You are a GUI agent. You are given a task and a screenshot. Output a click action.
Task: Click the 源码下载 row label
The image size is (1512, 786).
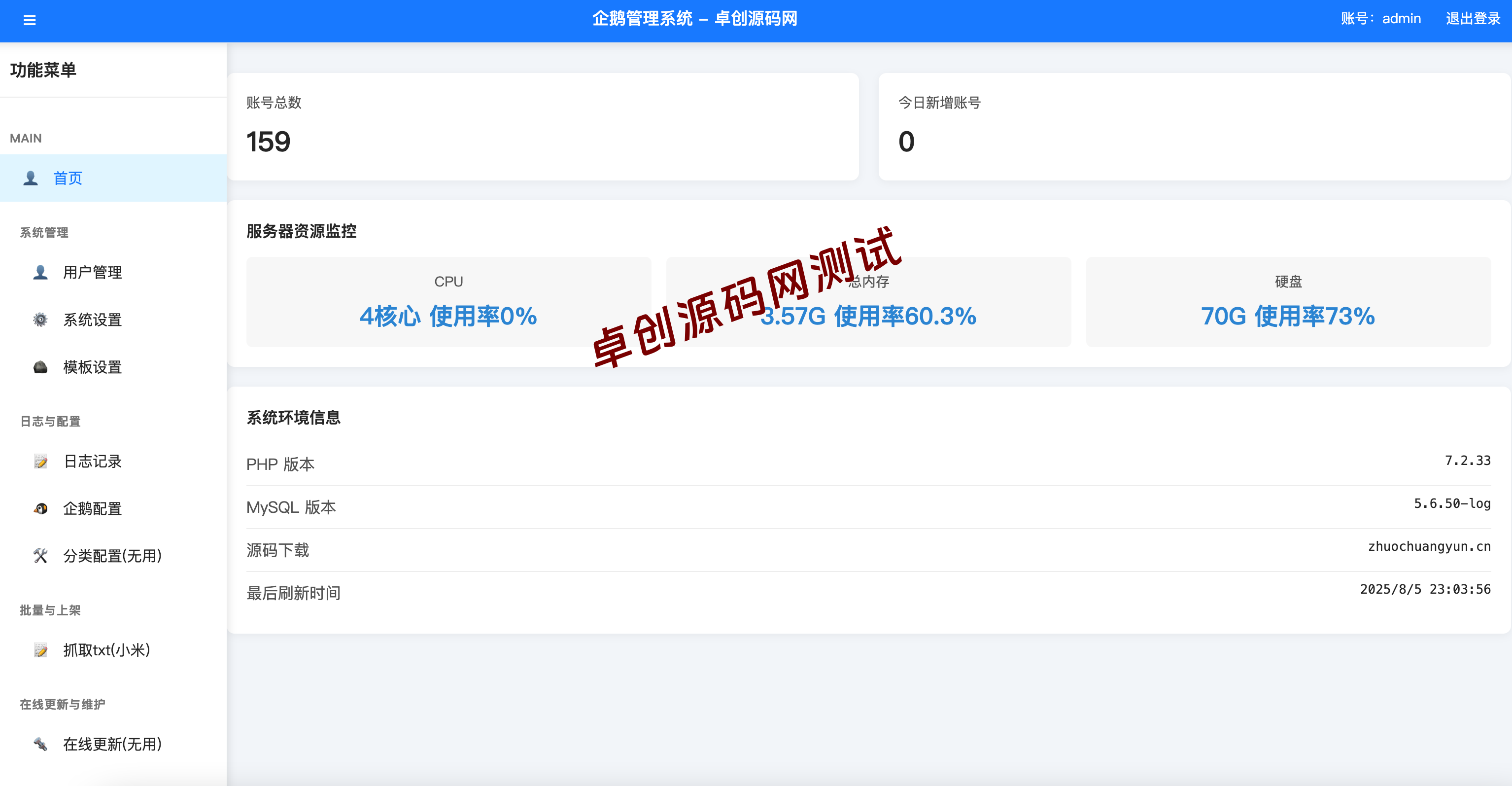pos(277,550)
